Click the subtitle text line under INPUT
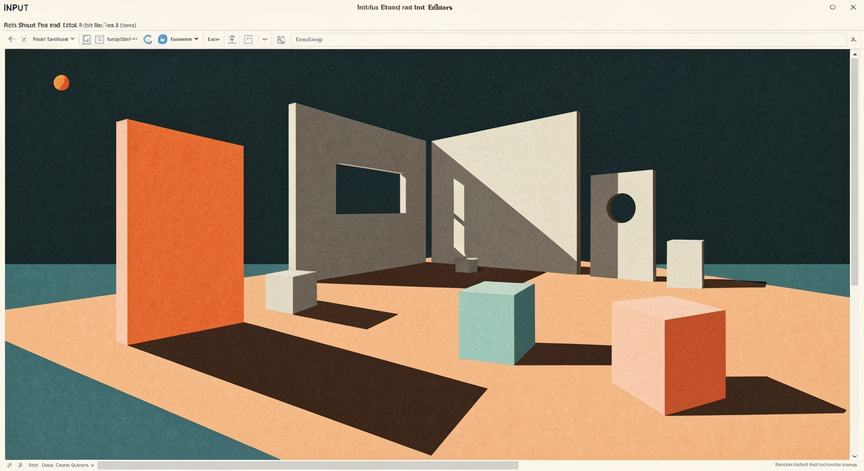The image size is (864, 471). (x=70, y=25)
